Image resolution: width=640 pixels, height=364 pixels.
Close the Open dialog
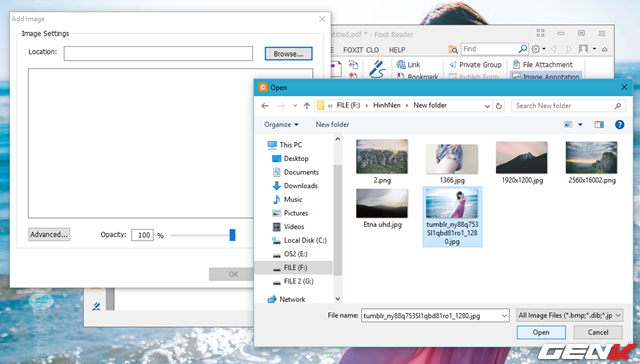(x=624, y=87)
